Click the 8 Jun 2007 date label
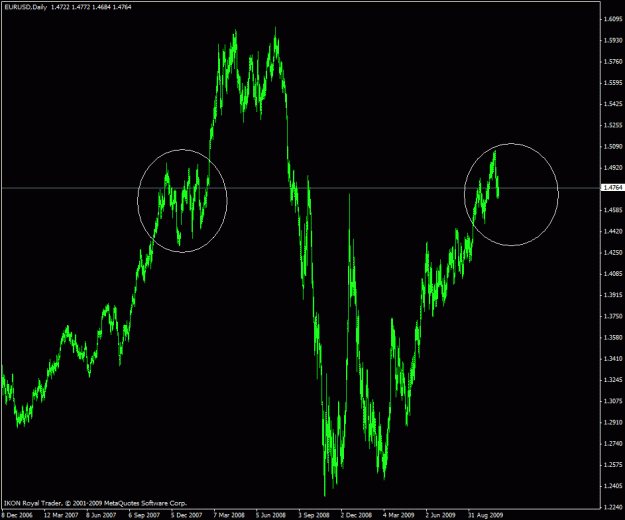625x520 pixels. (x=101, y=515)
